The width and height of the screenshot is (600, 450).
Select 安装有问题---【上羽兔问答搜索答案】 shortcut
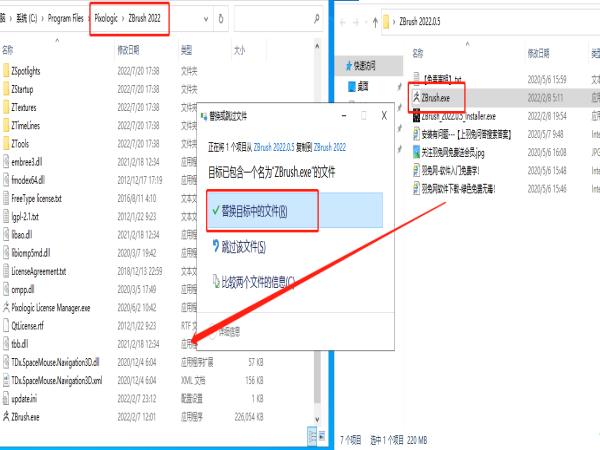click(x=466, y=134)
